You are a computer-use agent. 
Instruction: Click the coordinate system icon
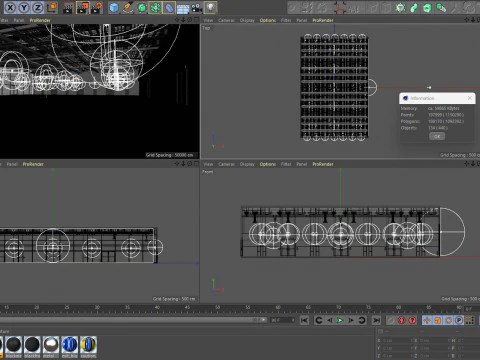(52, 7)
